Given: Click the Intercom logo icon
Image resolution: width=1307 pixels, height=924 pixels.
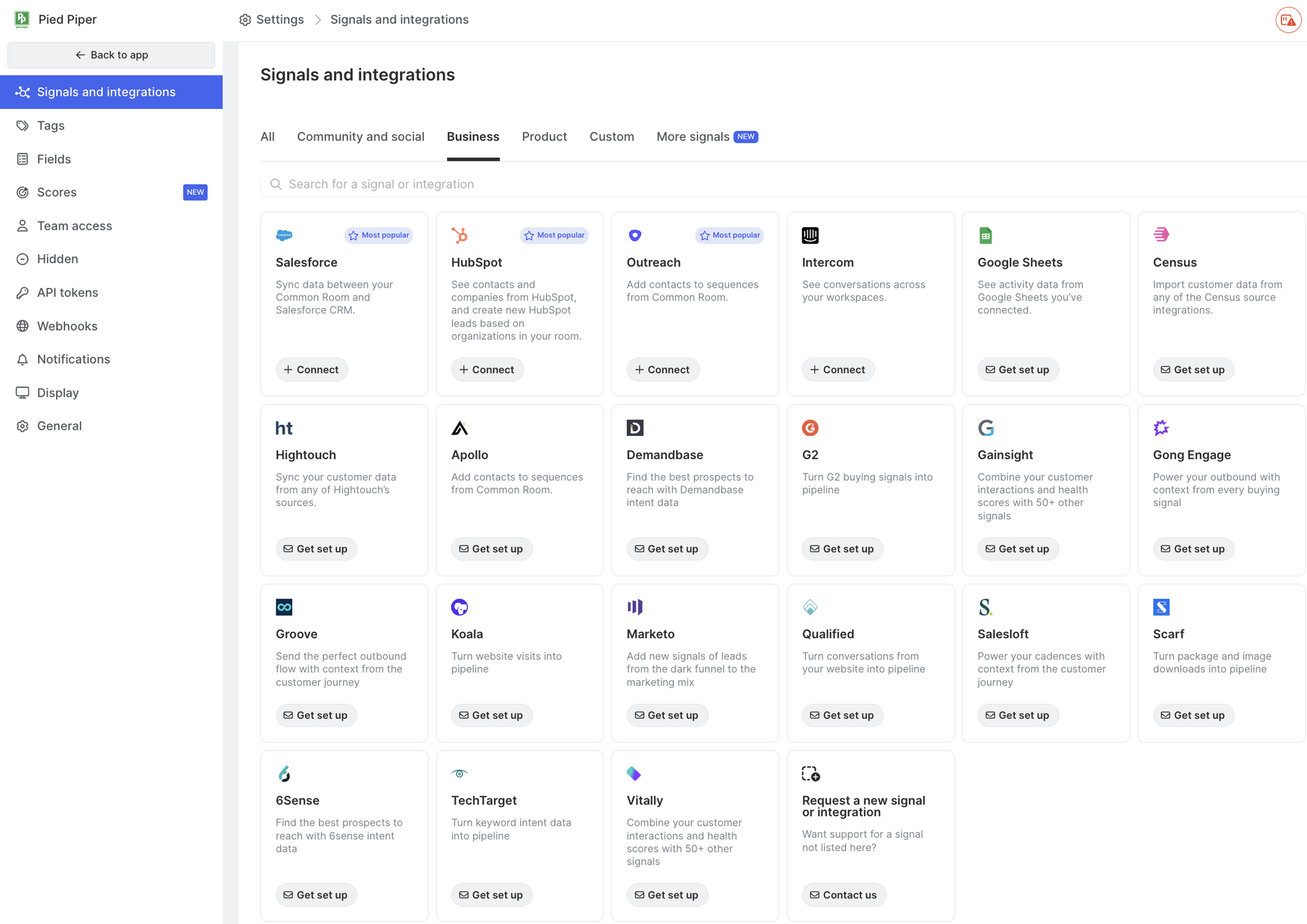Looking at the screenshot, I should [810, 235].
